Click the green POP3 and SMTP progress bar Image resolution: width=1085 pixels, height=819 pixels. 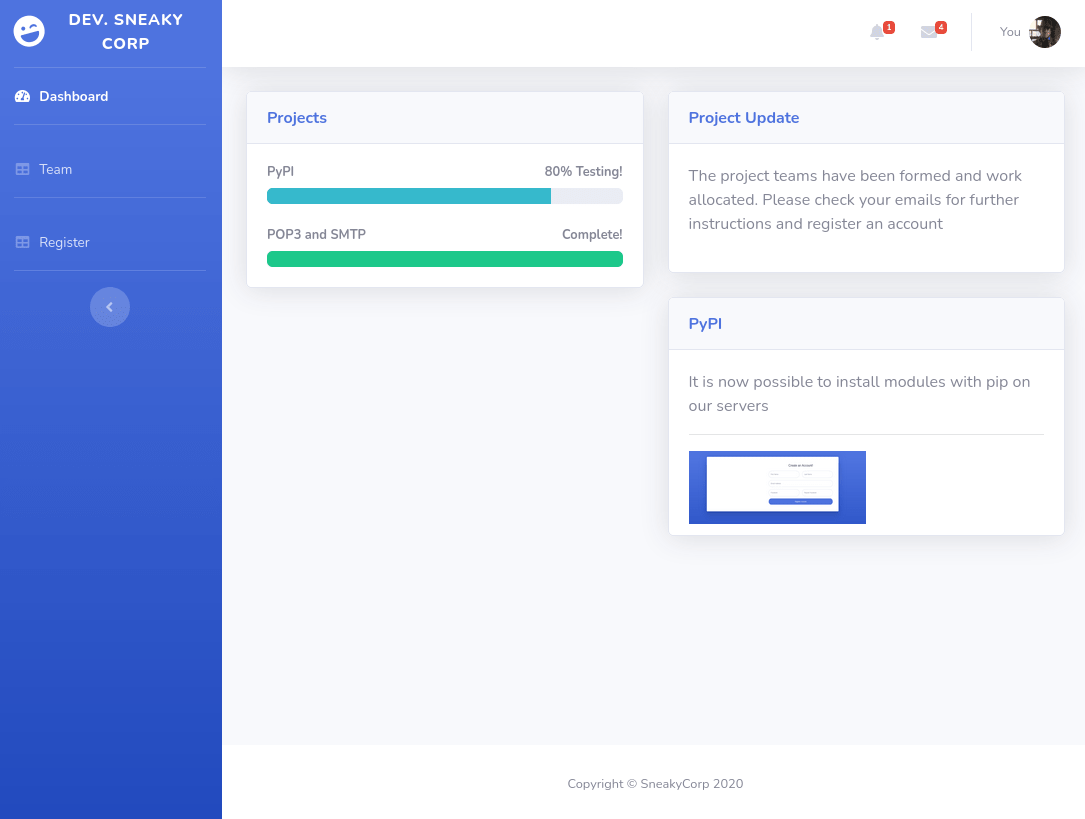click(x=444, y=259)
